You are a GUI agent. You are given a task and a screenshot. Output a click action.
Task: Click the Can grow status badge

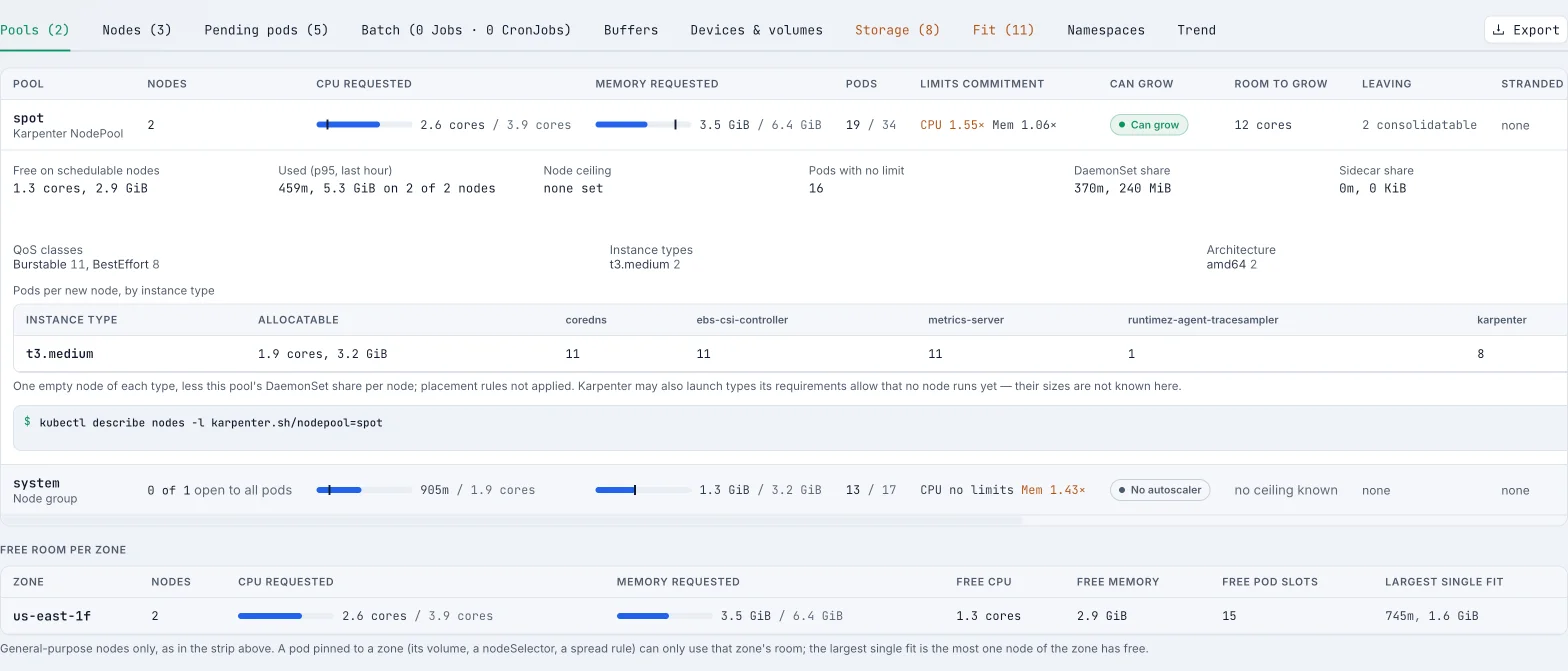[1149, 125]
